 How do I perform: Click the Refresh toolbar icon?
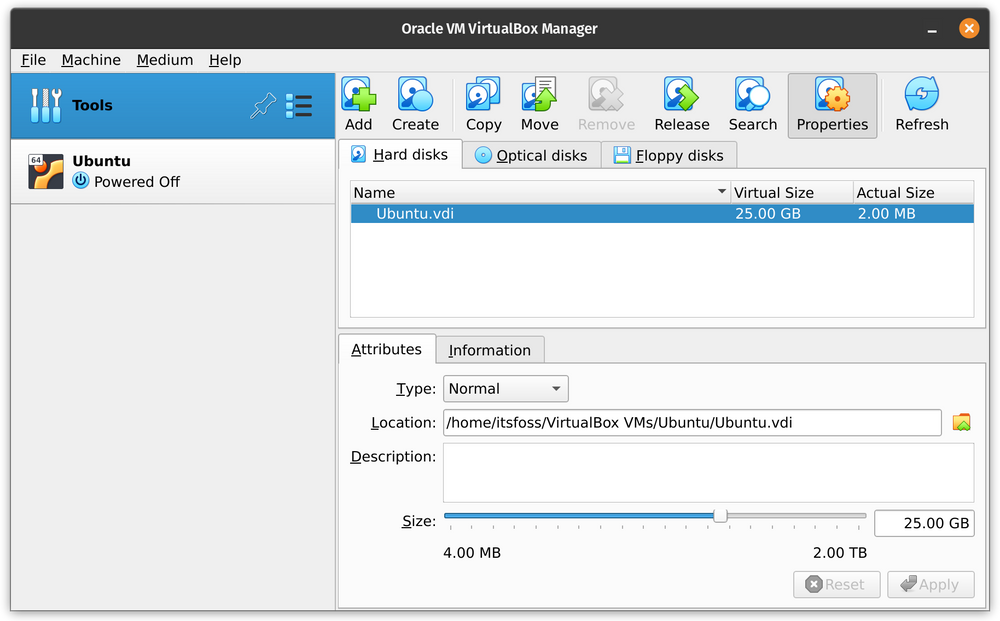[x=921, y=96]
